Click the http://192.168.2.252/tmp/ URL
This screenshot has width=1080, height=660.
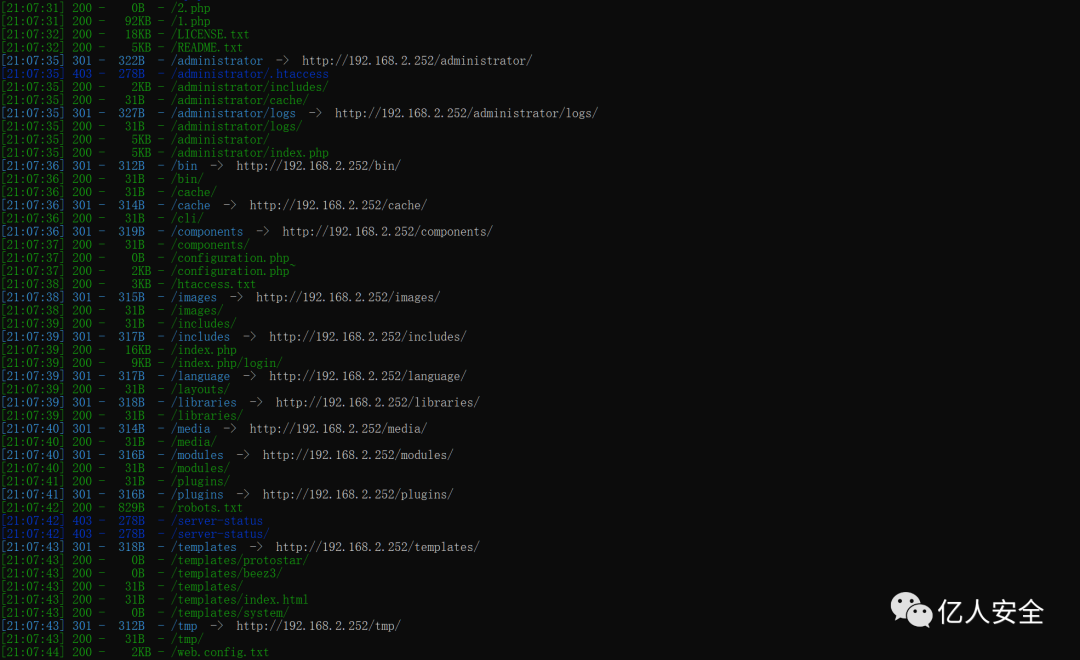(x=318, y=626)
